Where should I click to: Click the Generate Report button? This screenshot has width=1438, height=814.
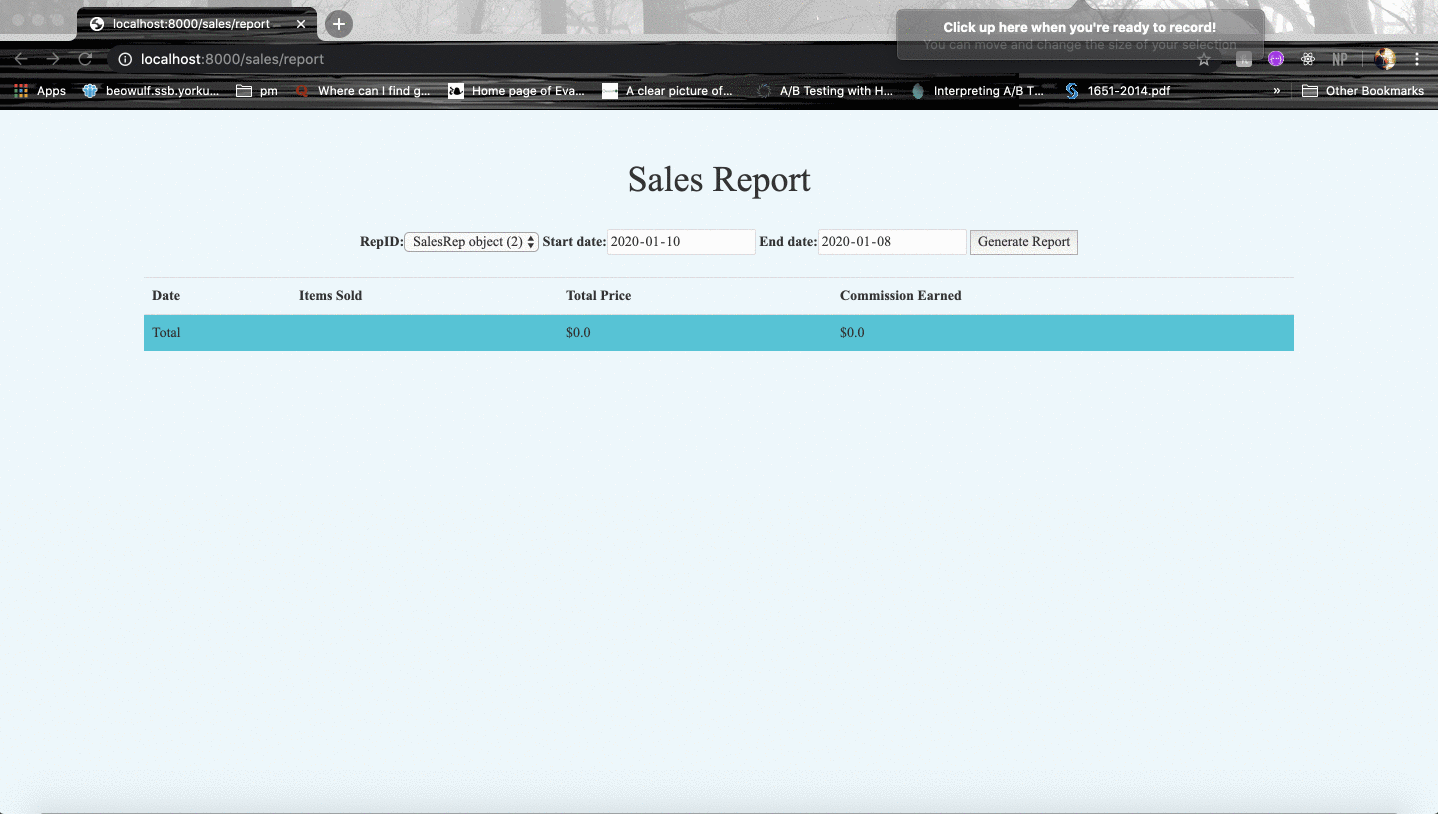[x=1024, y=242]
